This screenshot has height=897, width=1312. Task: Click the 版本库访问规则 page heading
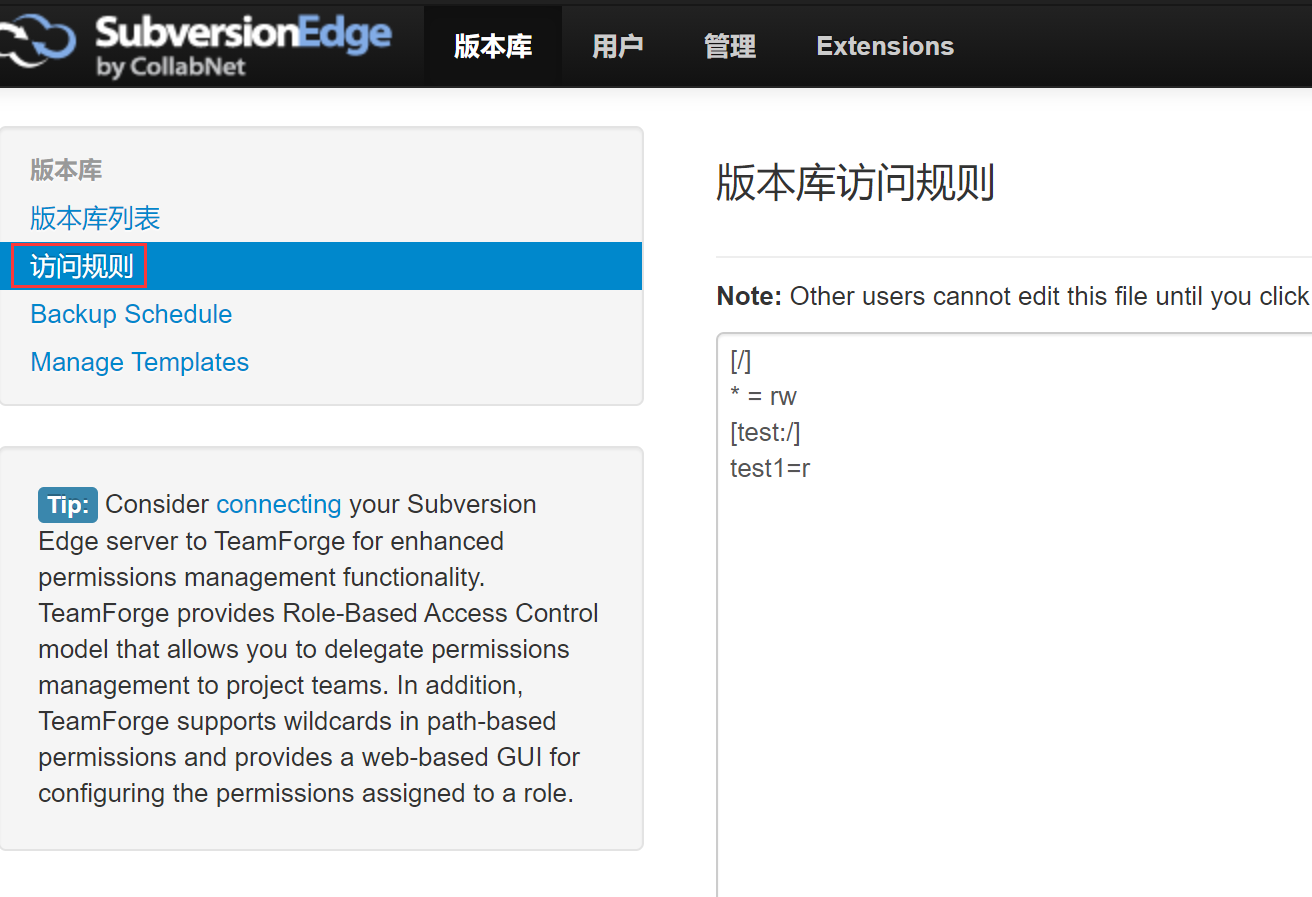(x=855, y=184)
